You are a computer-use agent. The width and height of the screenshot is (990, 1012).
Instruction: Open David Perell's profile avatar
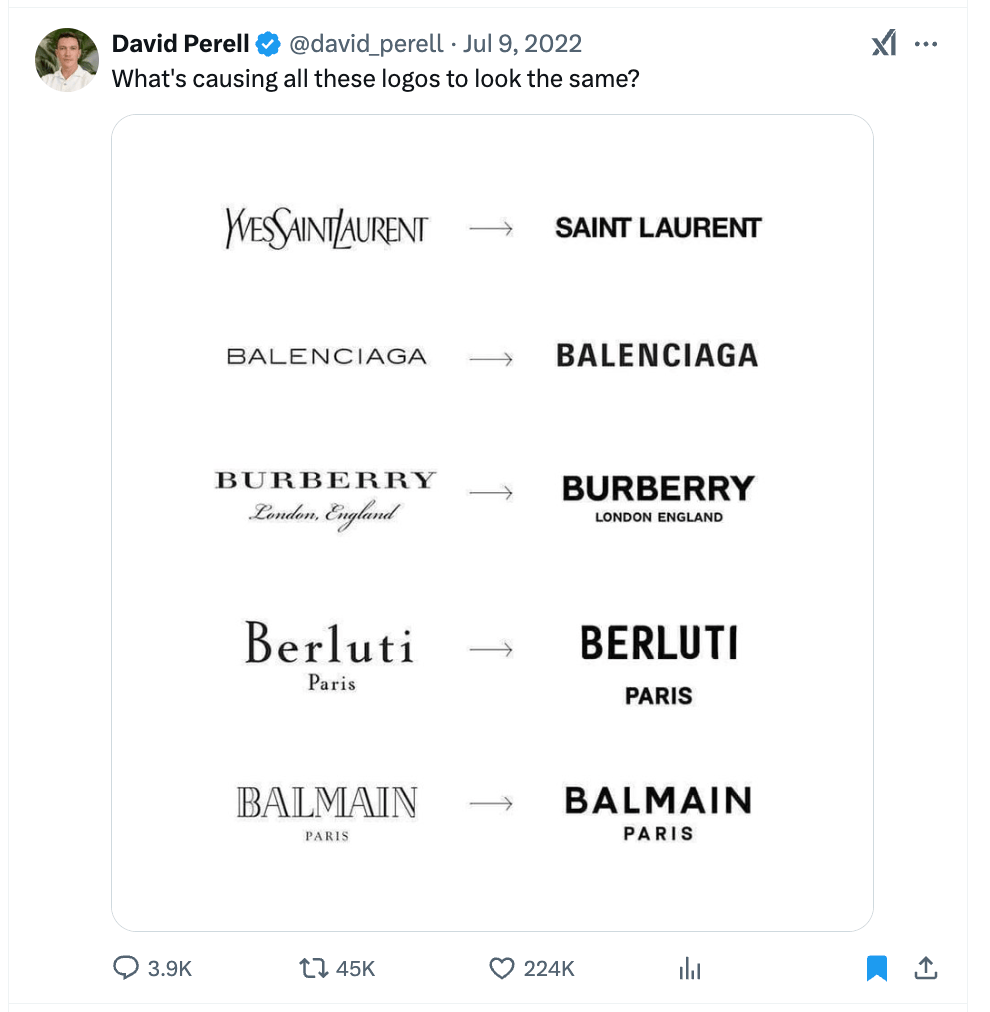[x=67, y=60]
